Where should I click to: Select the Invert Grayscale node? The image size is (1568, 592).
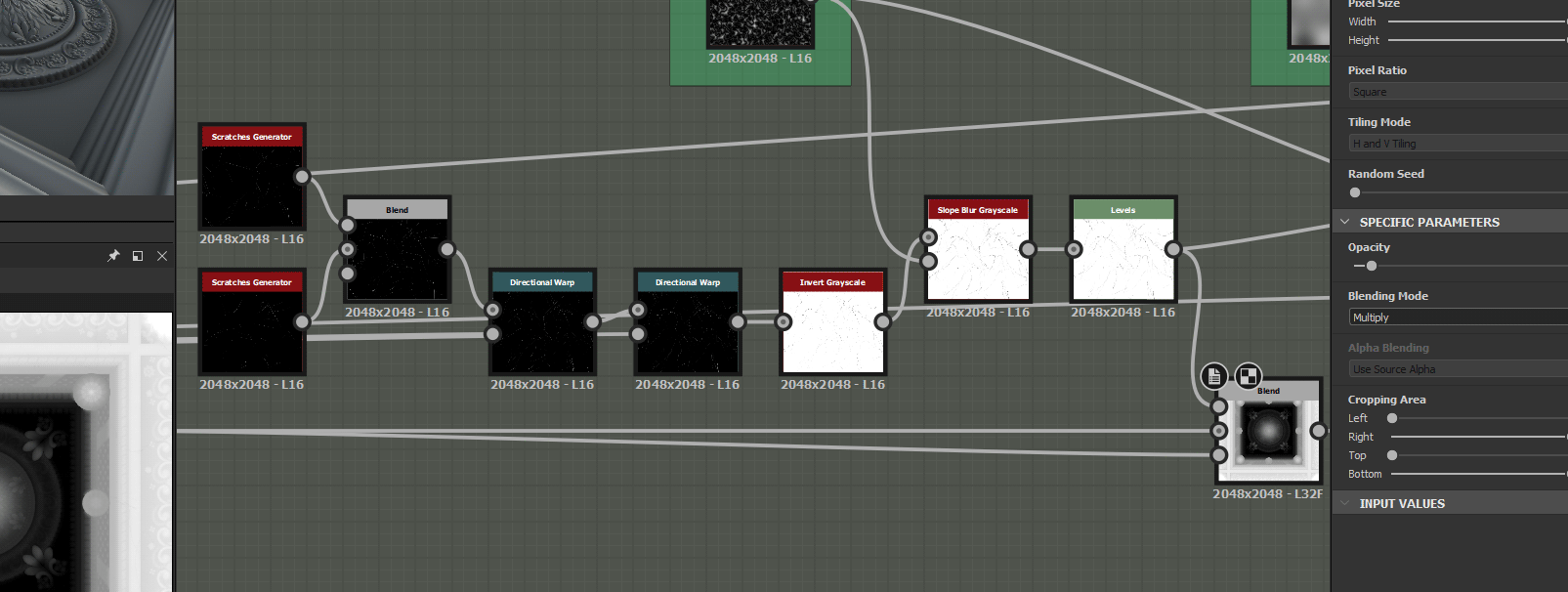832,322
